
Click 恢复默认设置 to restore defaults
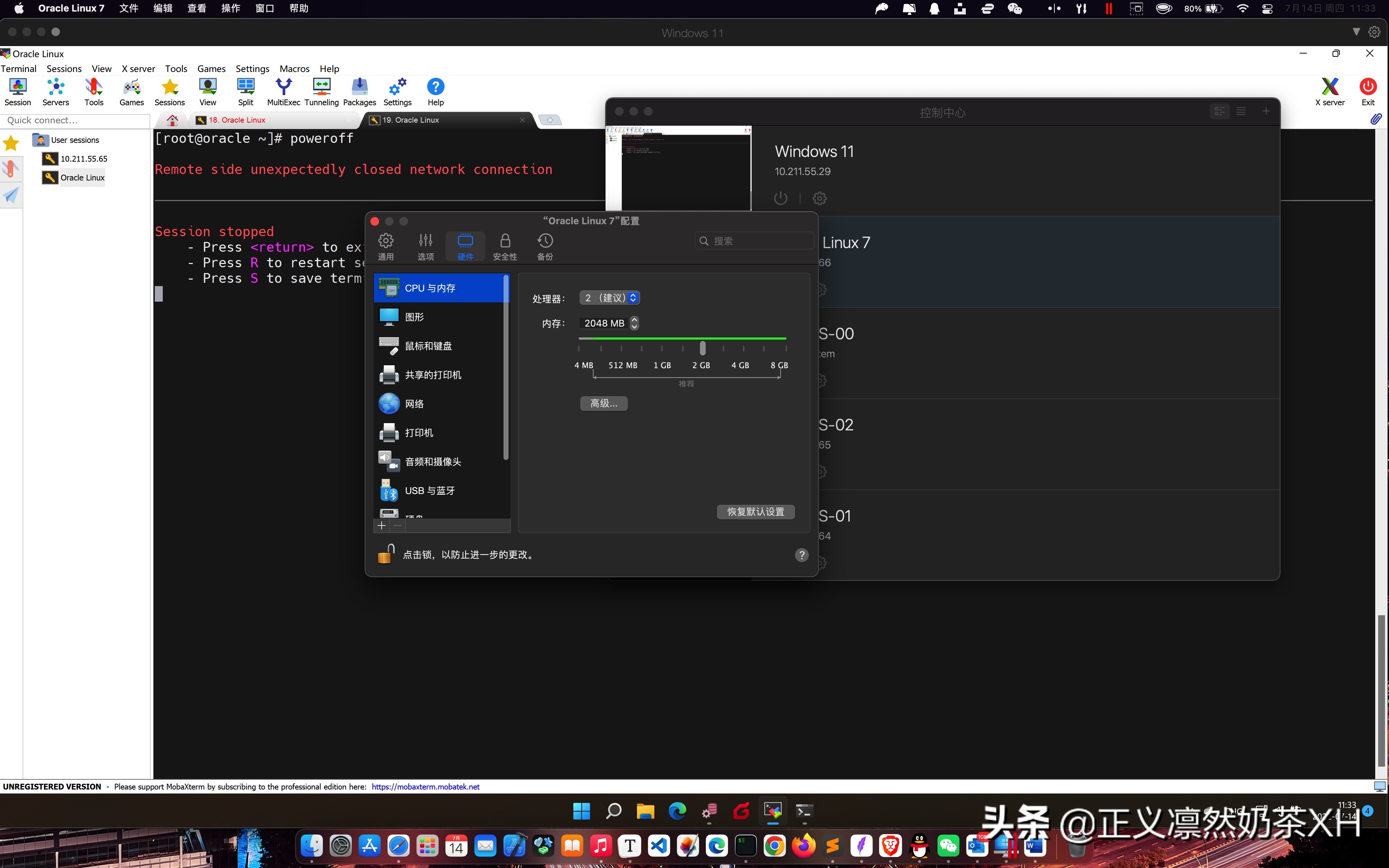click(x=755, y=511)
